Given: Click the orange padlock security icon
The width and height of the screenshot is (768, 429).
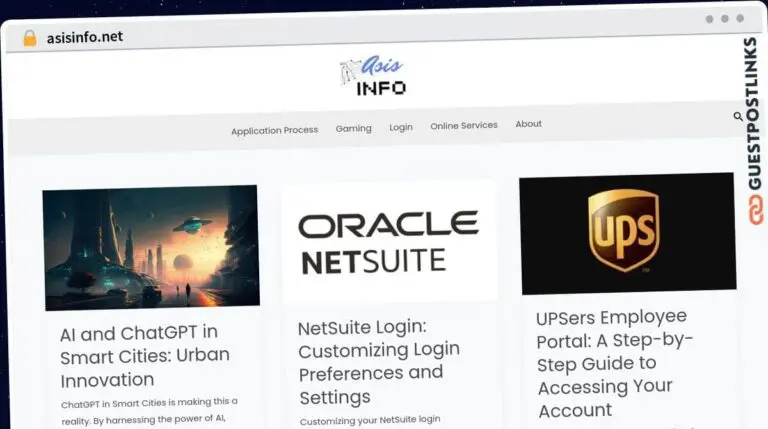Looking at the screenshot, I should [30, 38].
